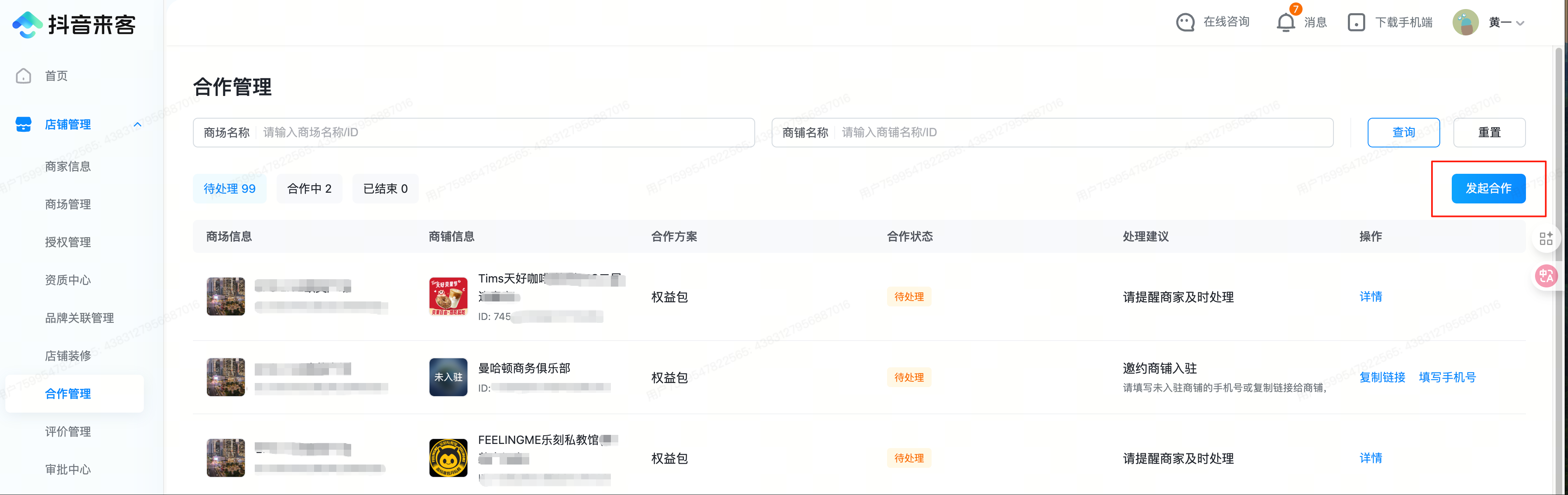The width and height of the screenshot is (1568, 495).
Task: Focus the 商场名称 input field
Action: pos(505,133)
